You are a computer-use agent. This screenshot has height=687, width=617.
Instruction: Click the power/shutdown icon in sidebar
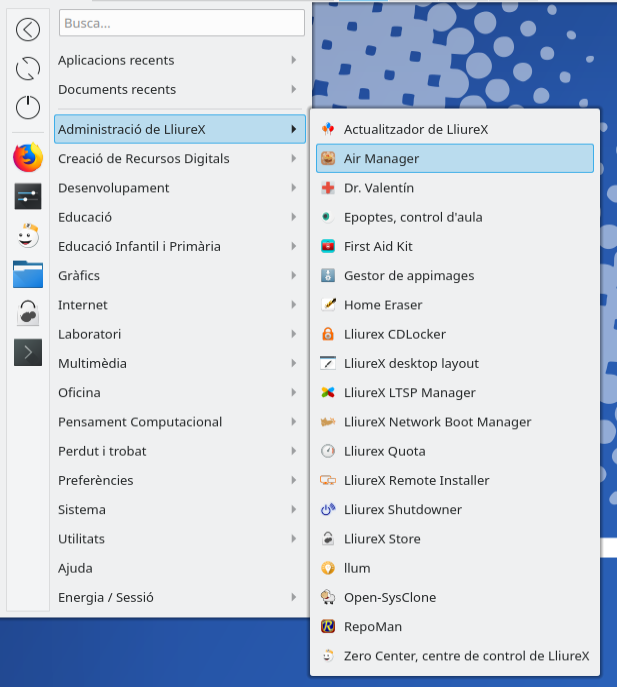tap(28, 107)
